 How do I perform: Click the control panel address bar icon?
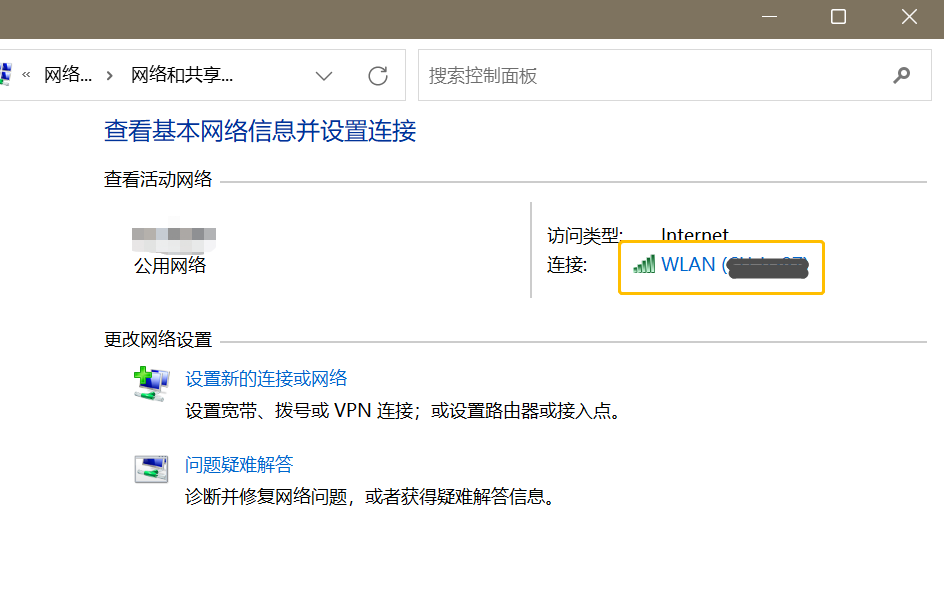pos(5,75)
